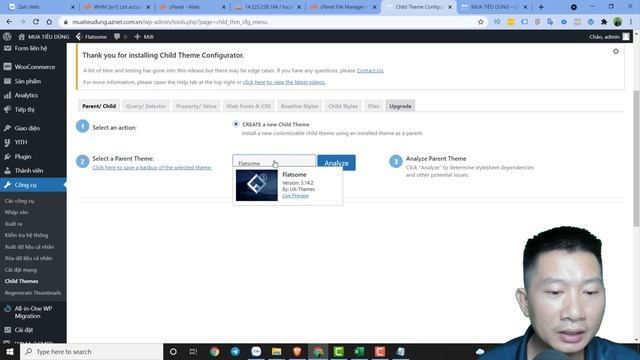Open Child Themes submenu item
This screenshot has height=360, width=640.
pyautogui.click(x=21, y=281)
